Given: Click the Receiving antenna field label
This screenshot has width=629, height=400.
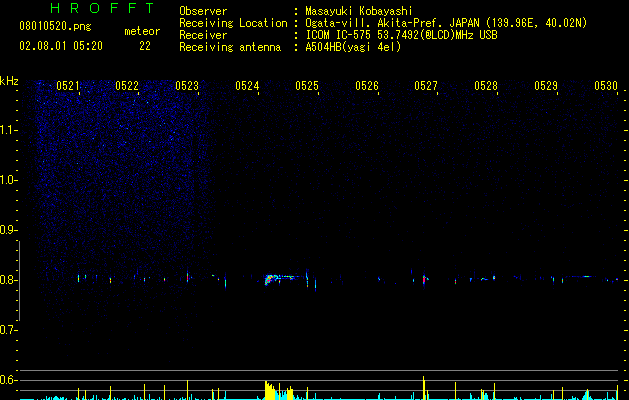Looking at the screenshot, I should (x=230, y=47).
